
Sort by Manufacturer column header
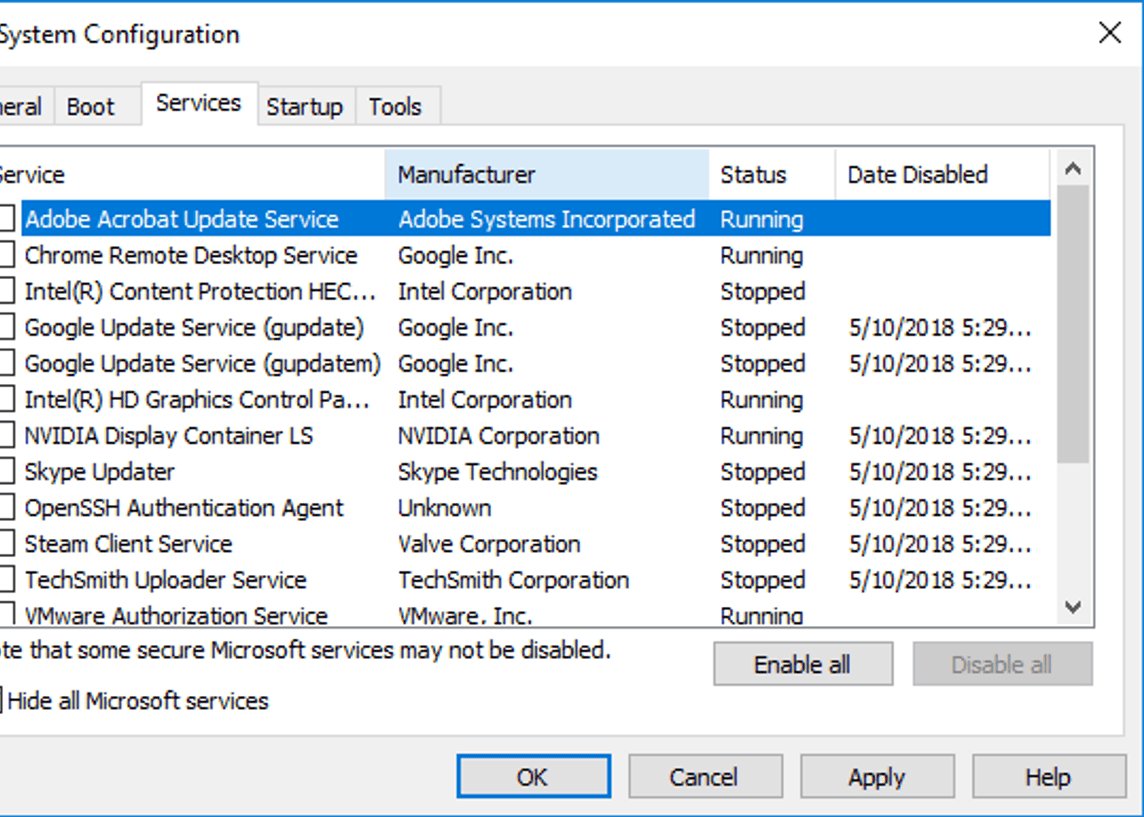tap(546, 174)
